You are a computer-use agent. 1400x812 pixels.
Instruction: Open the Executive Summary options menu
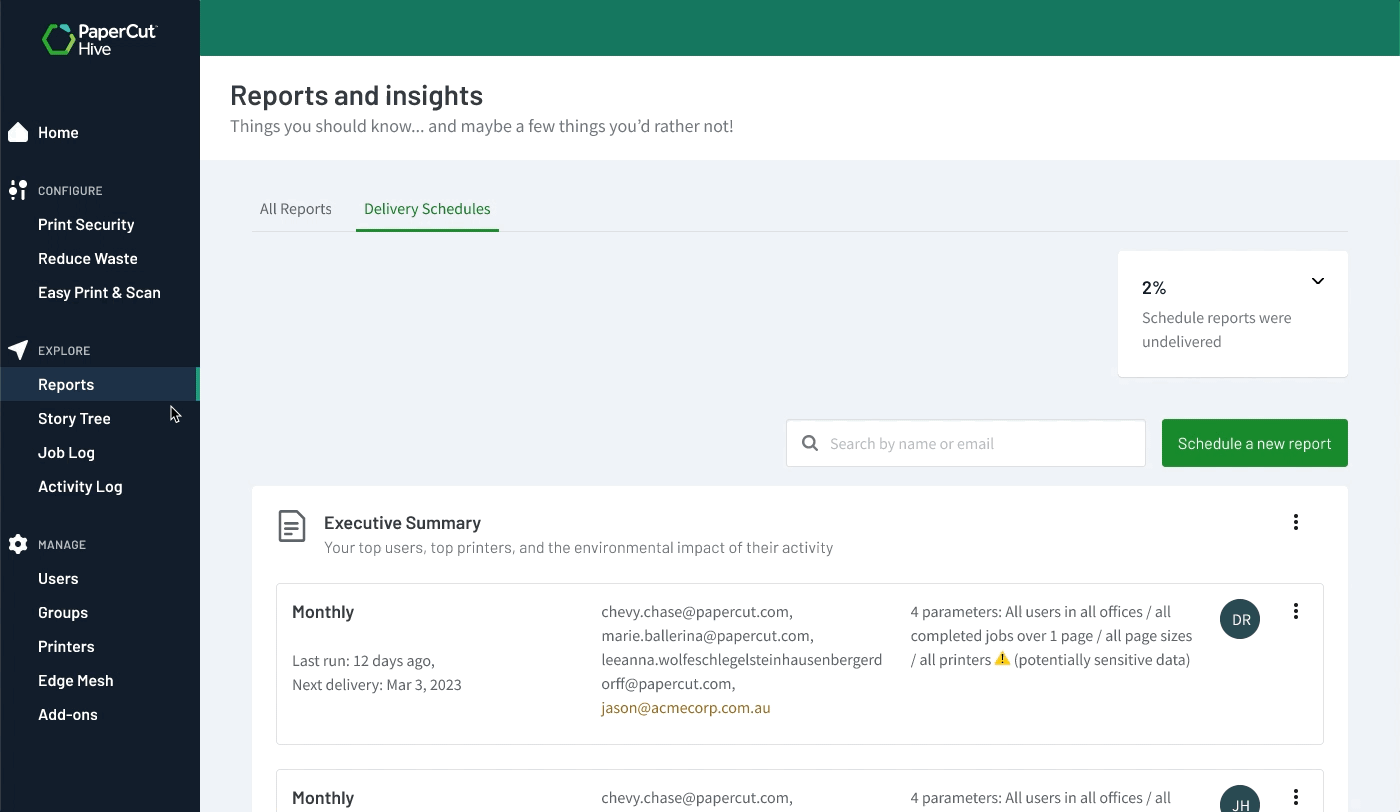click(1295, 521)
